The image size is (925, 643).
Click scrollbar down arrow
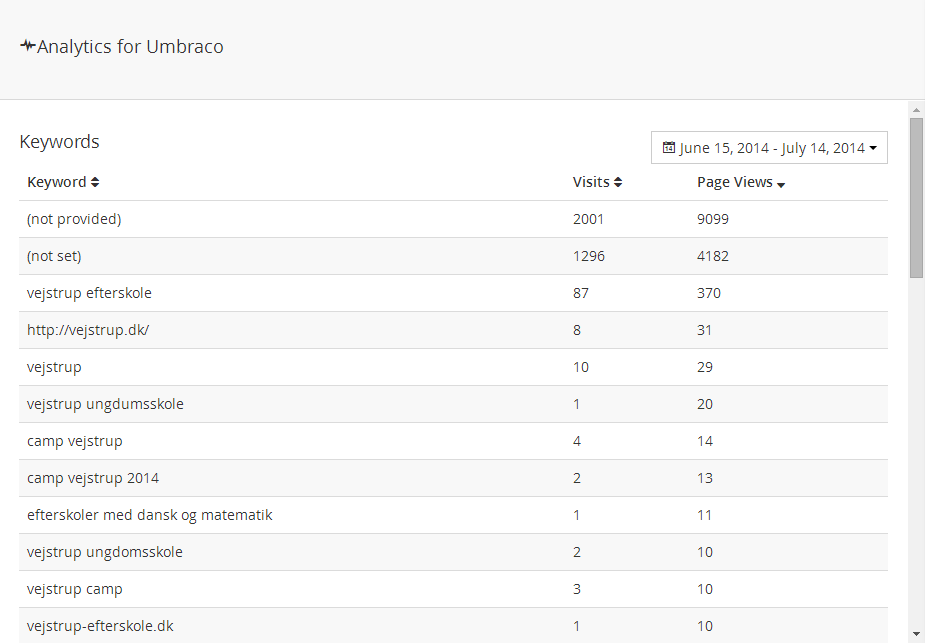tap(916, 634)
